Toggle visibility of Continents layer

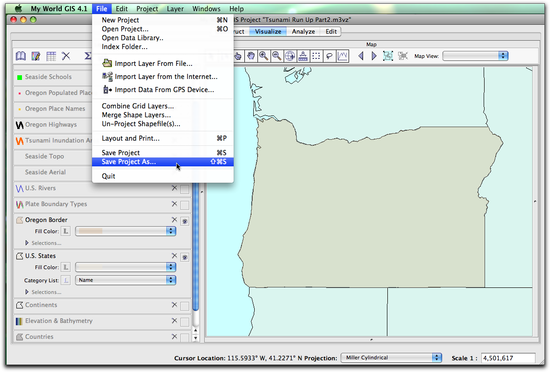coord(185,306)
